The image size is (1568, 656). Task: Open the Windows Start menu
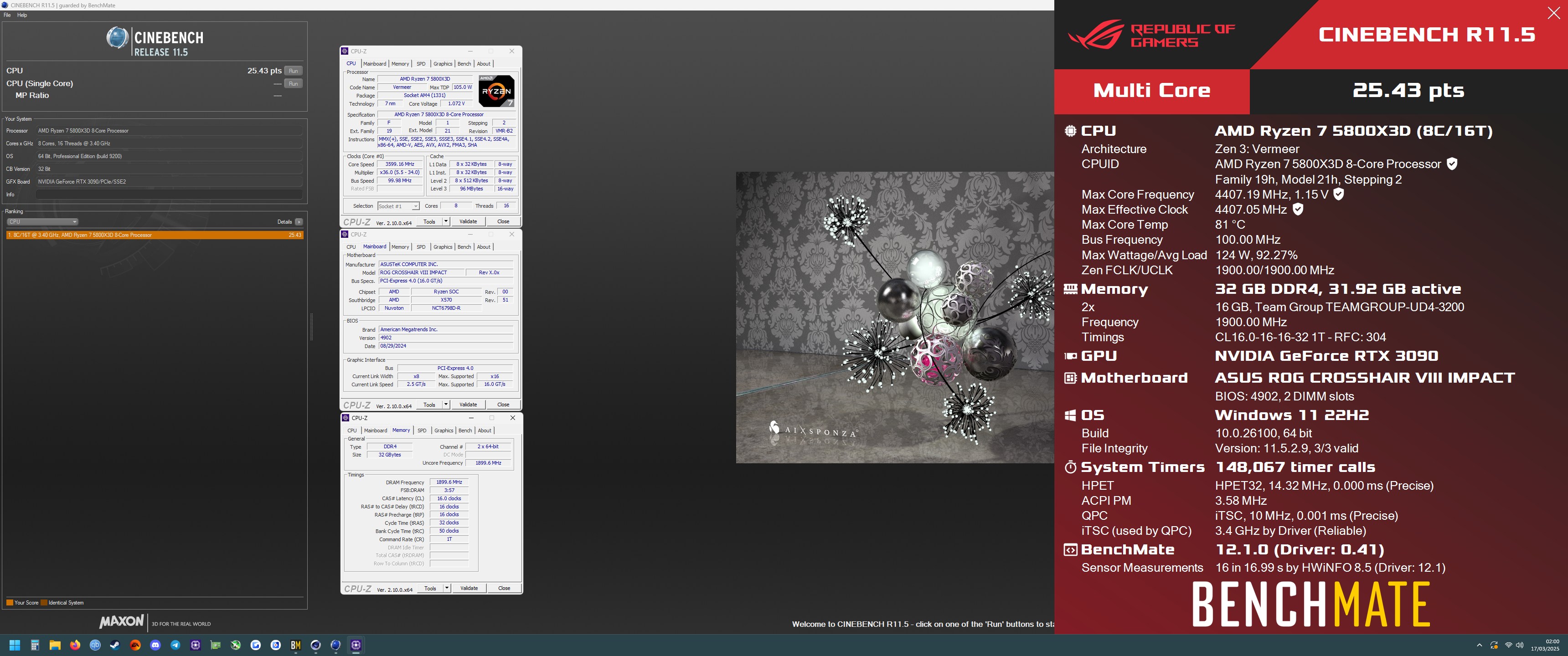(15, 645)
